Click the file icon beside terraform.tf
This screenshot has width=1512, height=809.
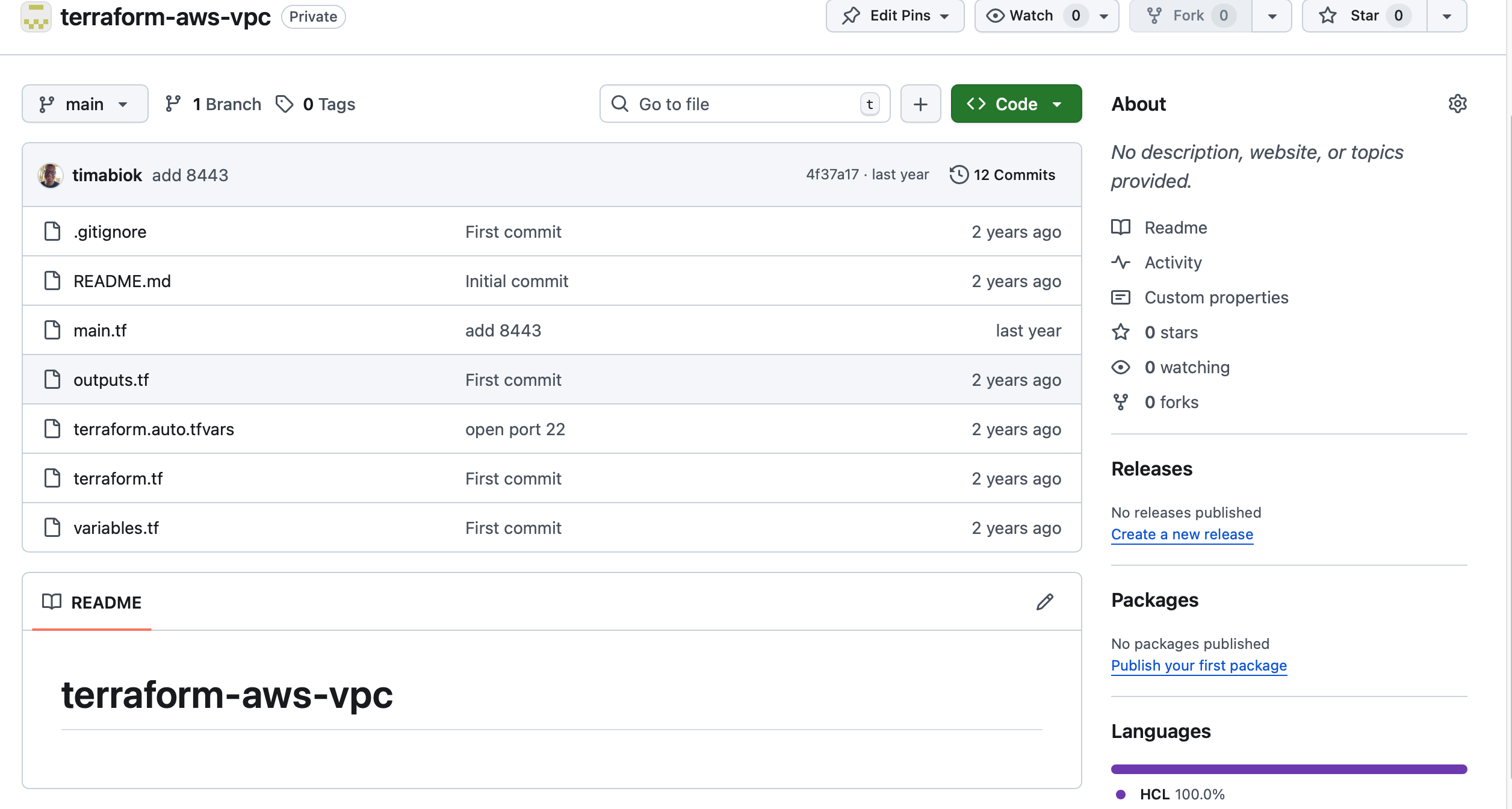click(52, 478)
